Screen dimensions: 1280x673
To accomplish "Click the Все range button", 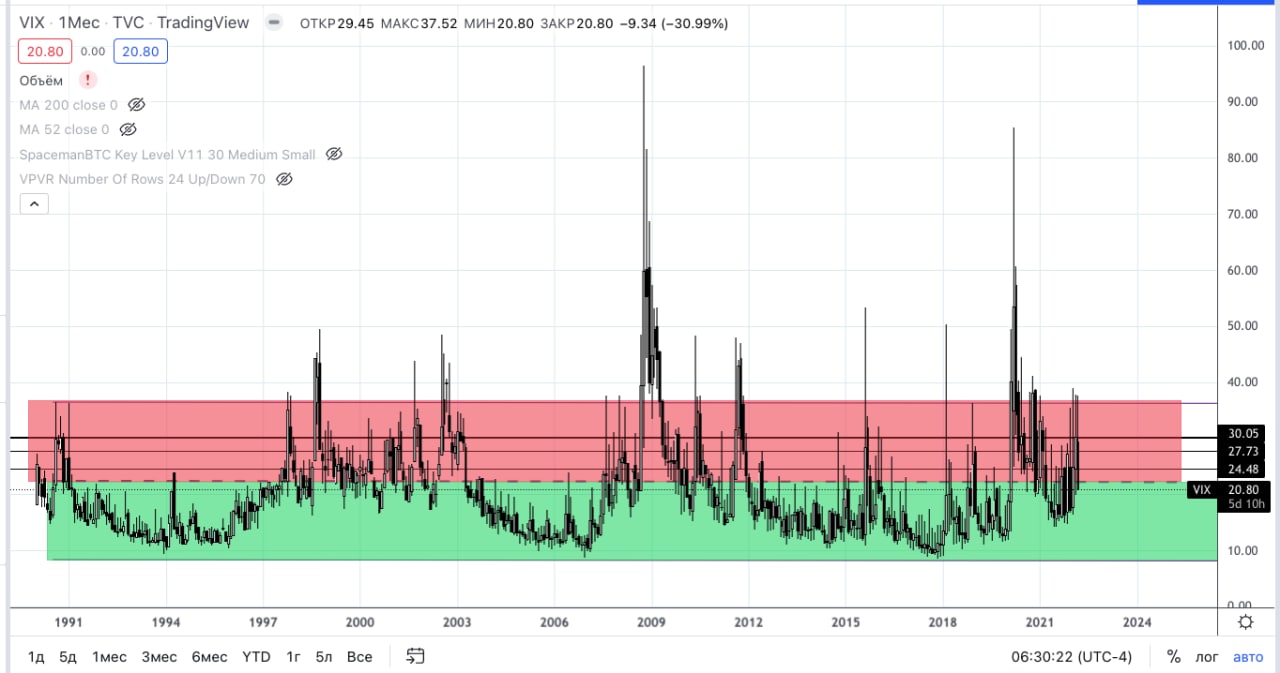I will [x=359, y=657].
